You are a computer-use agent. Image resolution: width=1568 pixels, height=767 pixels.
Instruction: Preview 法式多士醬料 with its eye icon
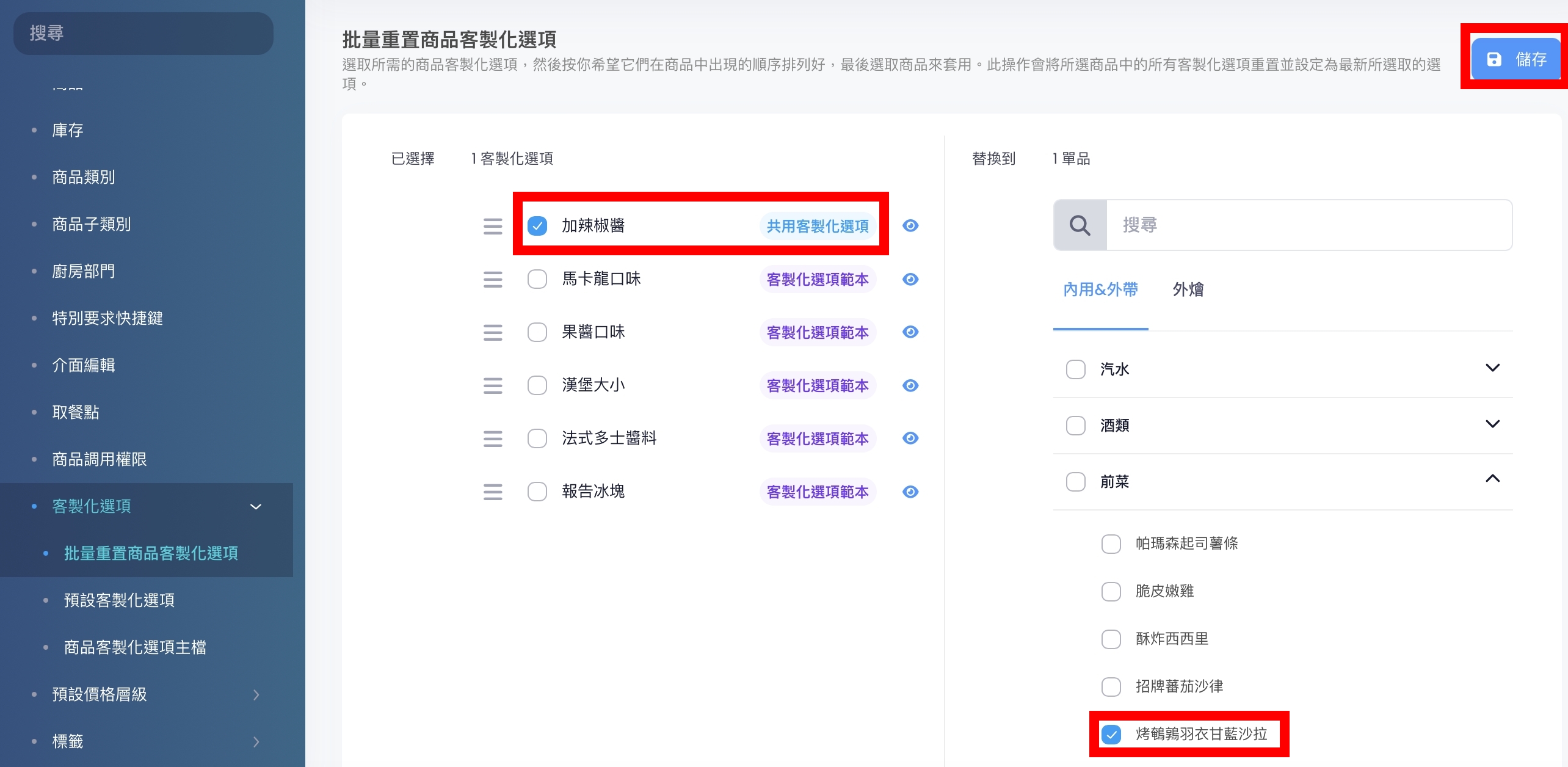click(x=910, y=438)
